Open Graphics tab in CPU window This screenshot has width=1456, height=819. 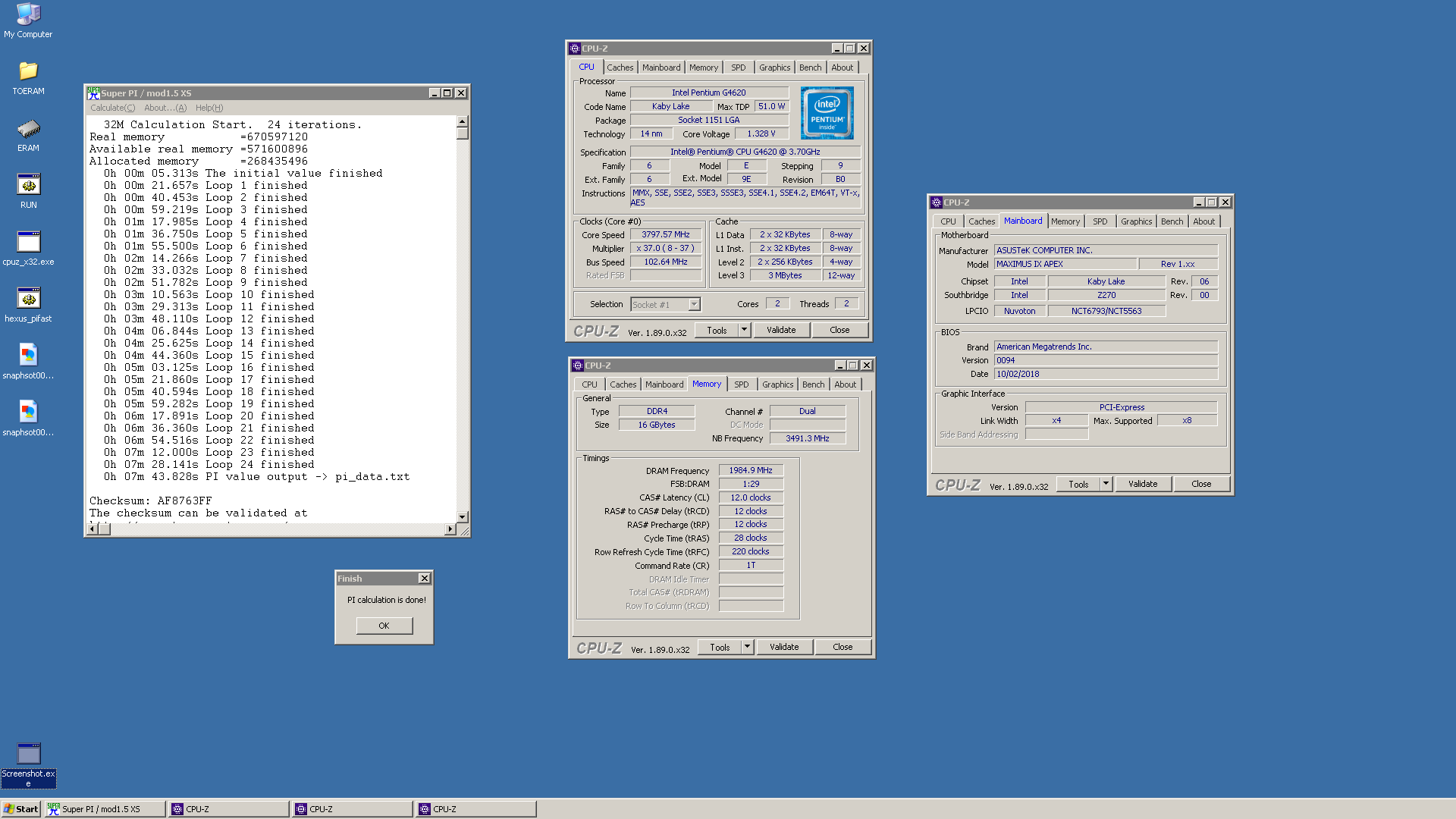tap(775, 67)
